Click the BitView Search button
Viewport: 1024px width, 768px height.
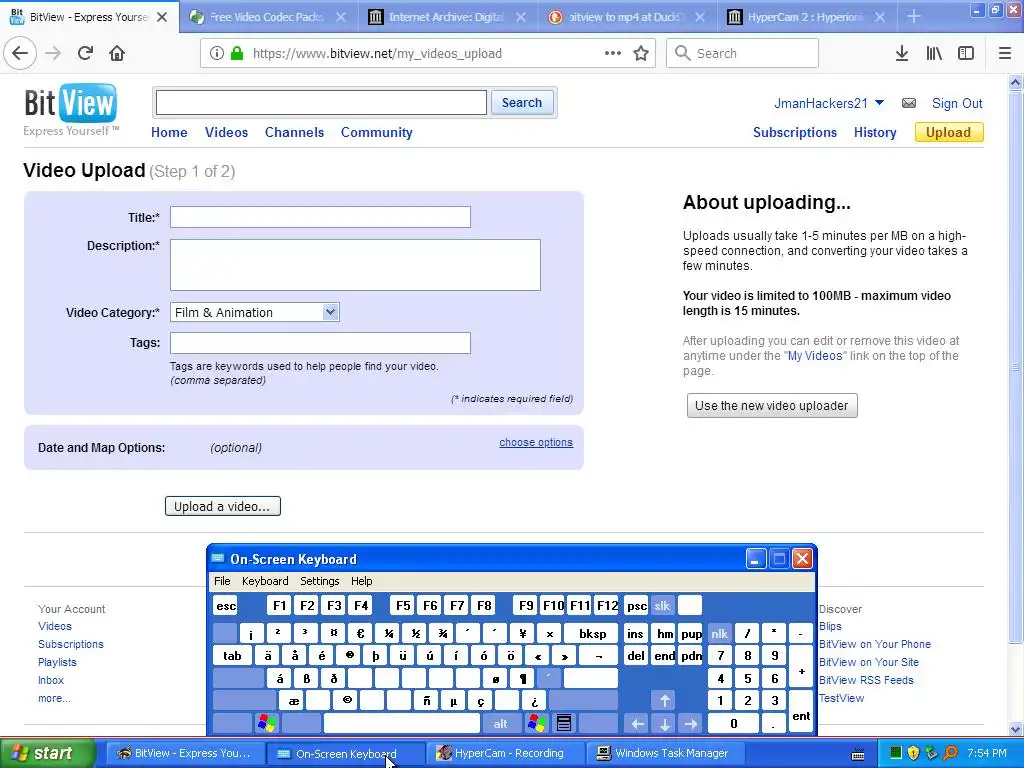(522, 103)
